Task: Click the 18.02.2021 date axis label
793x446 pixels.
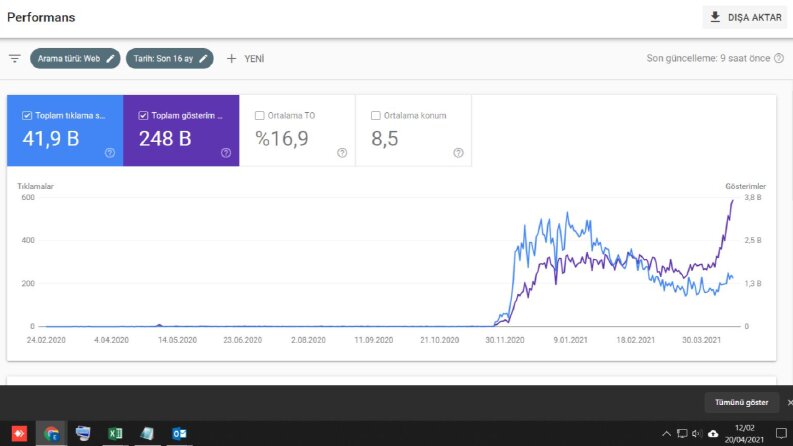Action: 636,340
